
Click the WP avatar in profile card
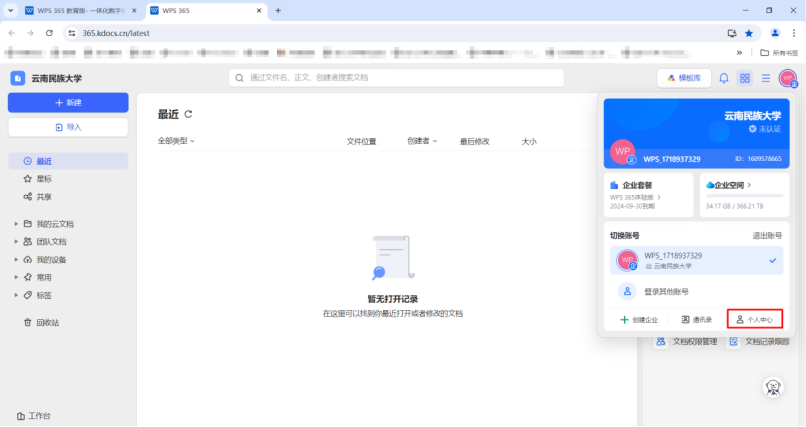(622, 152)
